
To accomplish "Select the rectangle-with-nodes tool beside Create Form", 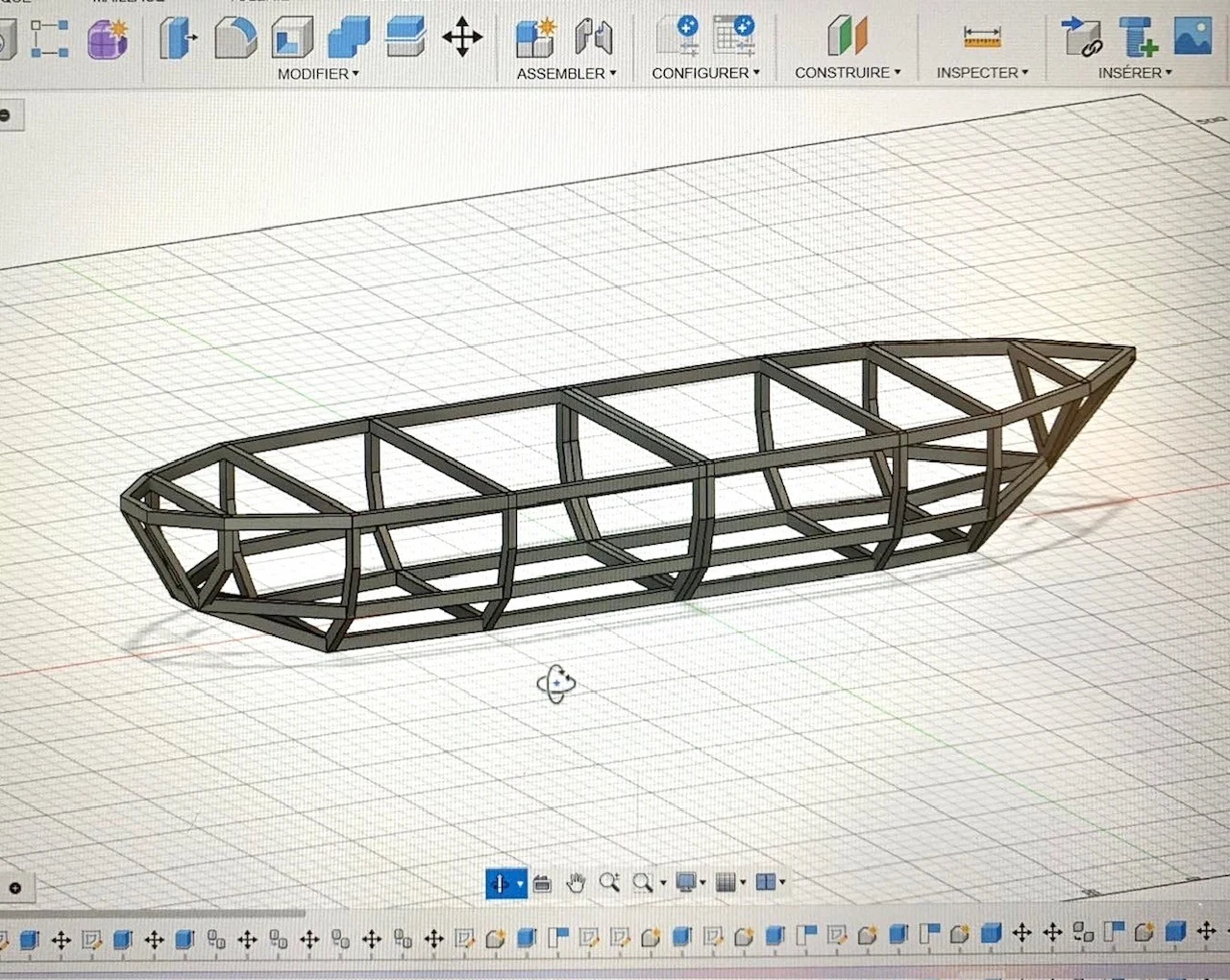I will (x=50, y=38).
